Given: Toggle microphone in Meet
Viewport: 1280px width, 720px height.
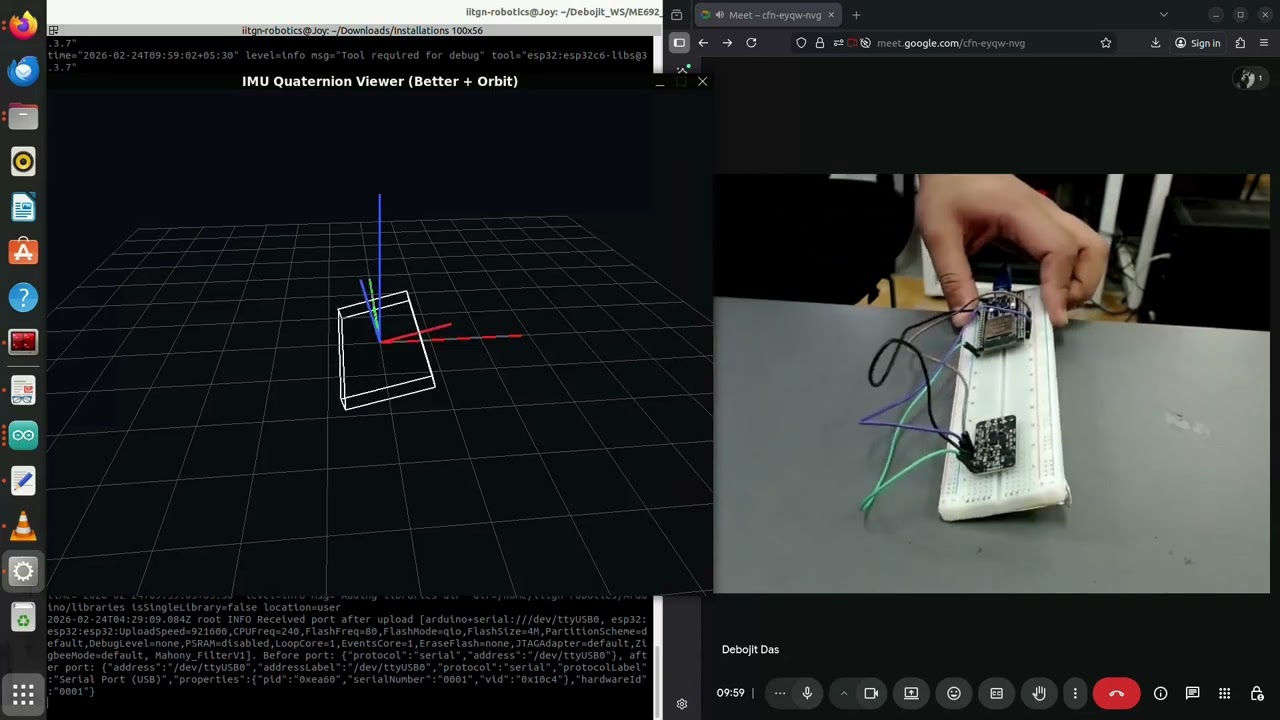Looking at the screenshot, I should pos(807,693).
